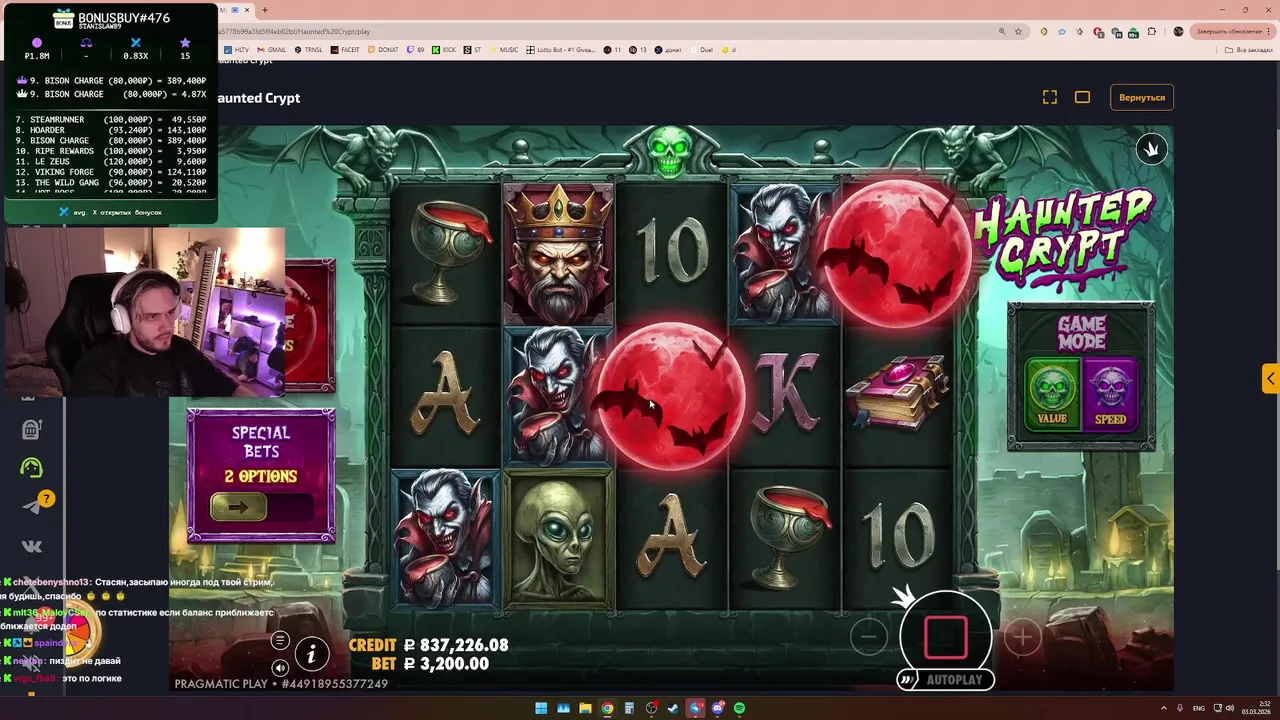This screenshot has height=720, width=1280.
Task: Click the zoom magnifier in address bar
Action: [1002, 31]
